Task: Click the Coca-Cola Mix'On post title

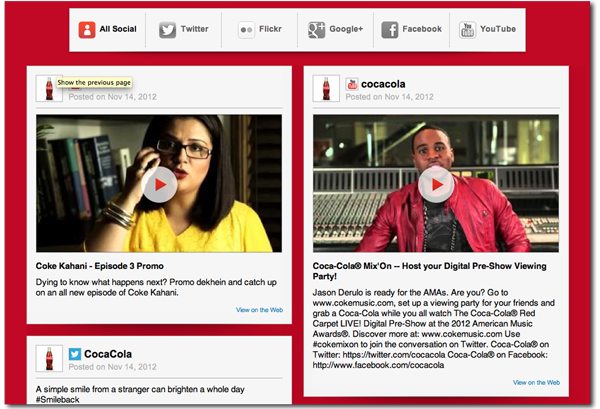Action: pos(429,271)
